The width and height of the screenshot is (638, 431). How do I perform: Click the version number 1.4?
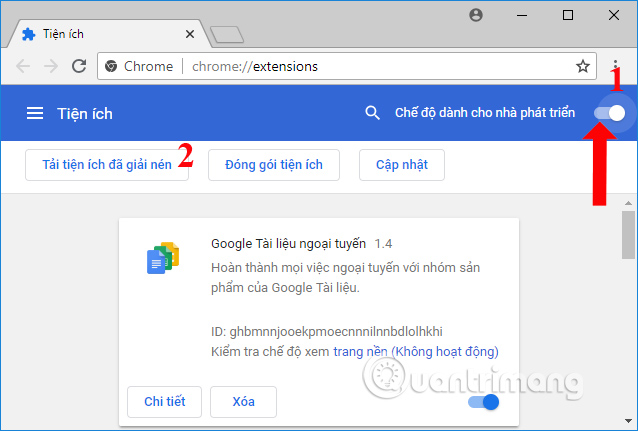pos(383,244)
